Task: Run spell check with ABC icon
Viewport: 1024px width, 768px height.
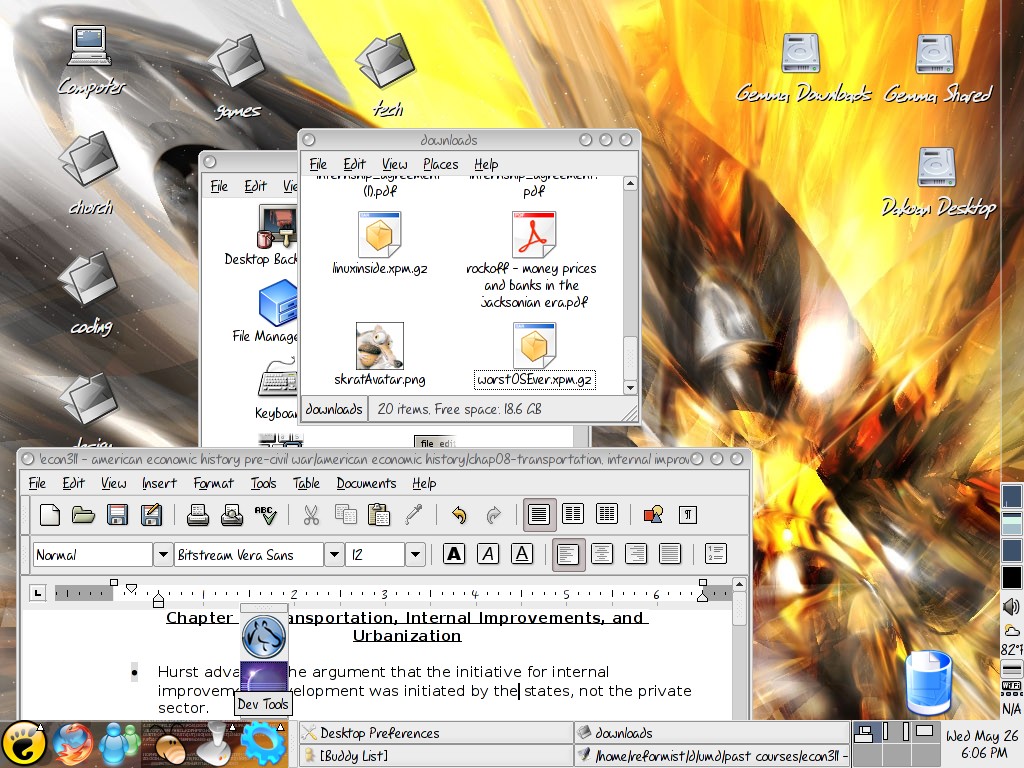Action: 265,515
